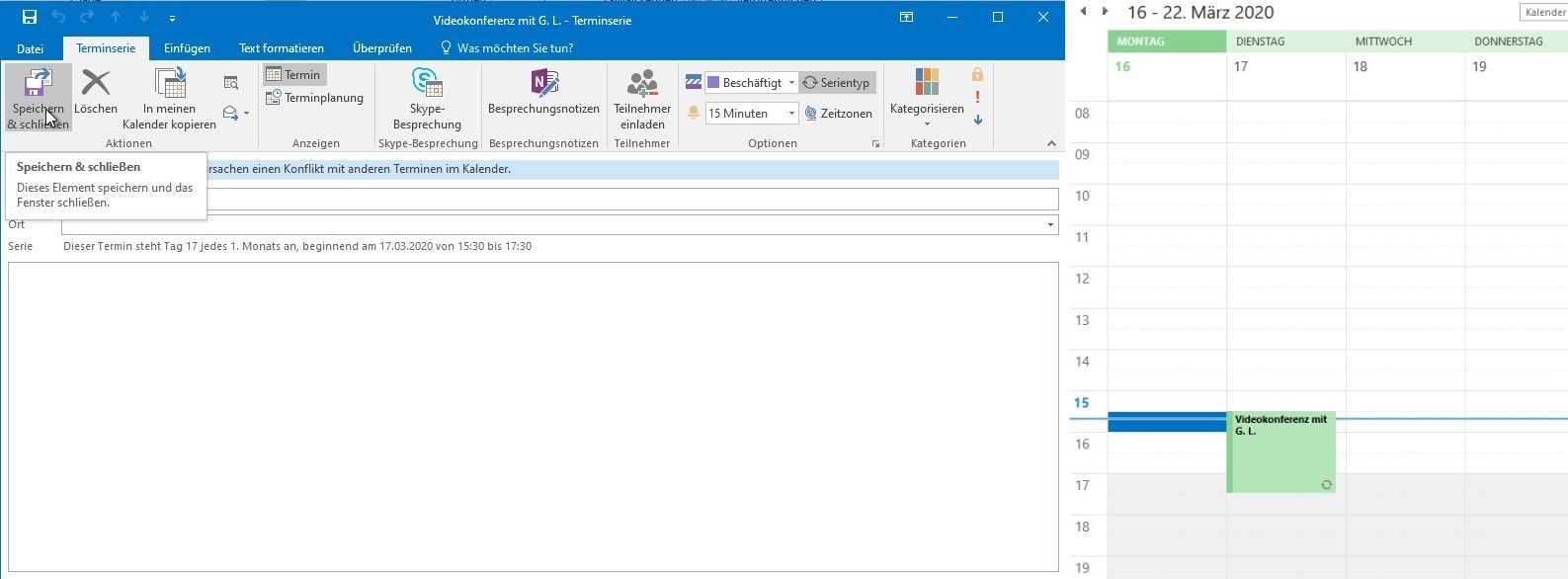
Task: Click the Was möchten Sie tun search box
Action: point(506,48)
